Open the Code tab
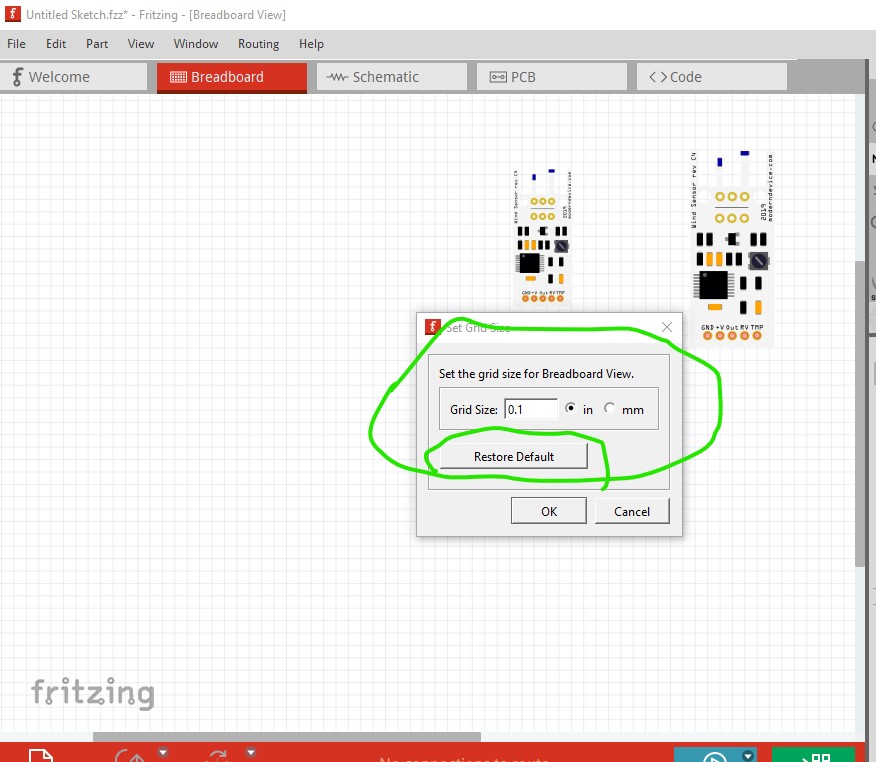The height and width of the screenshot is (762, 876). point(712,77)
